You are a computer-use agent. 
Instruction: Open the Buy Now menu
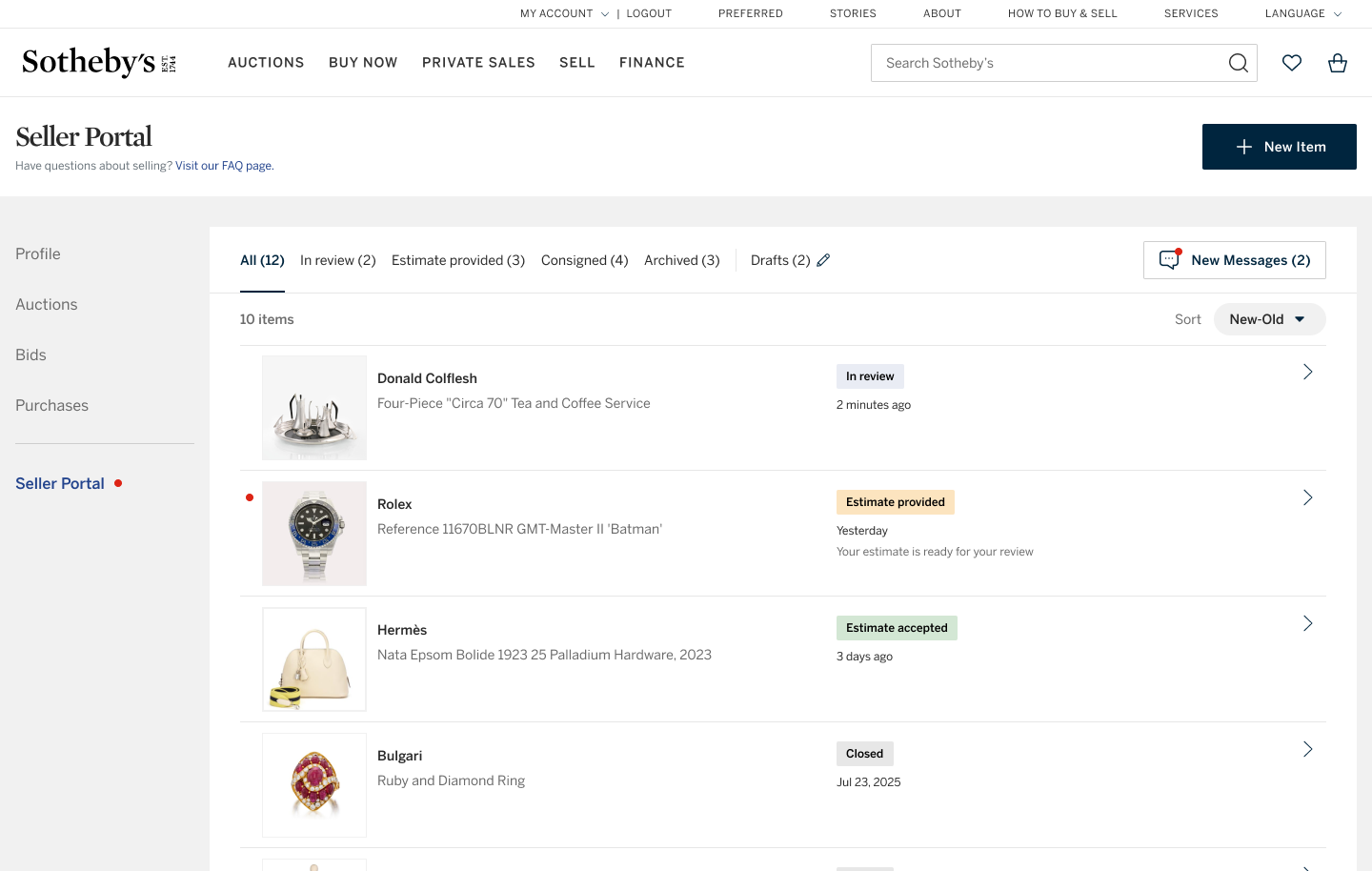pos(363,63)
